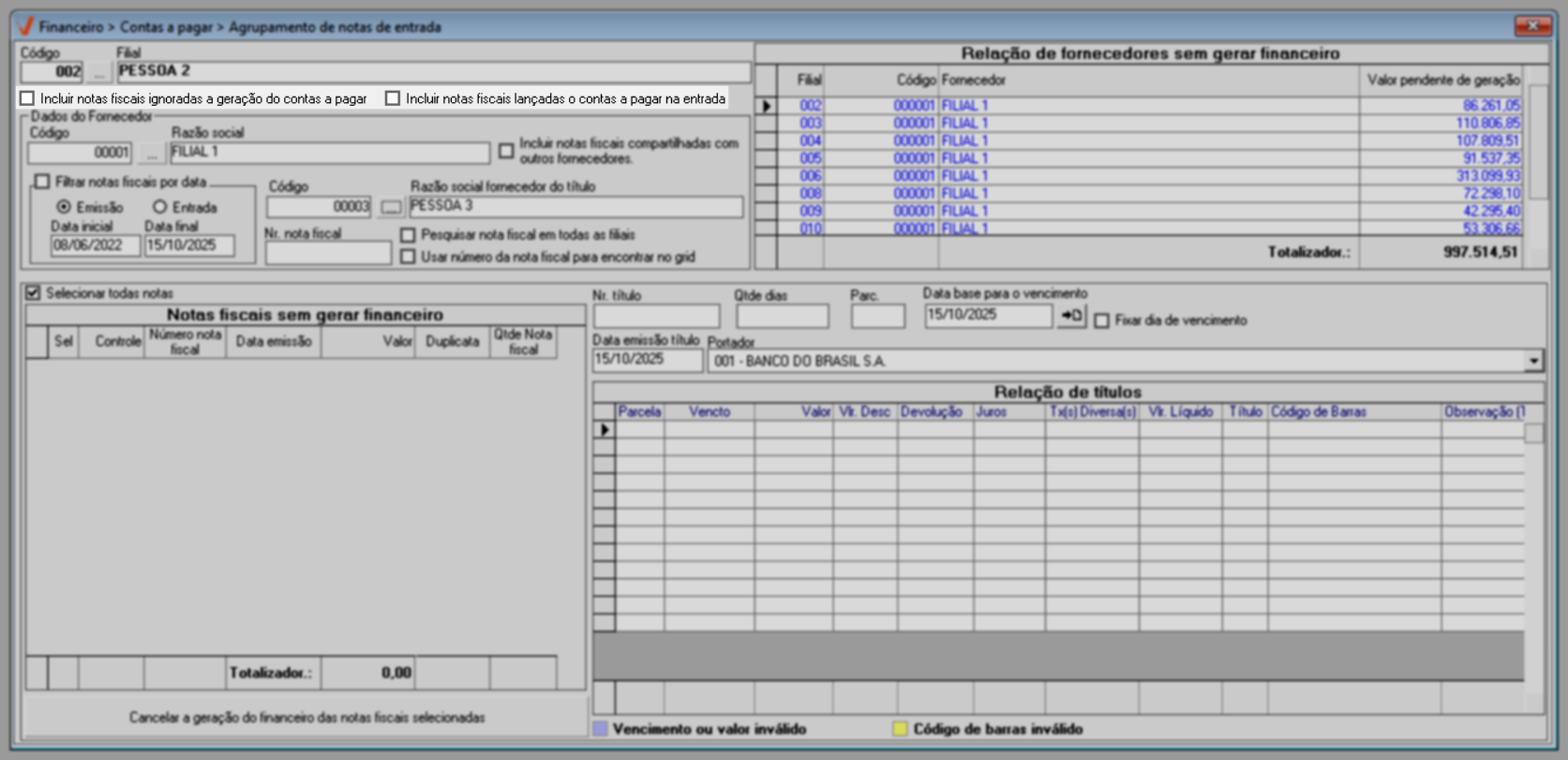Sort by Valor pendente de geração column

tap(1441, 81)
